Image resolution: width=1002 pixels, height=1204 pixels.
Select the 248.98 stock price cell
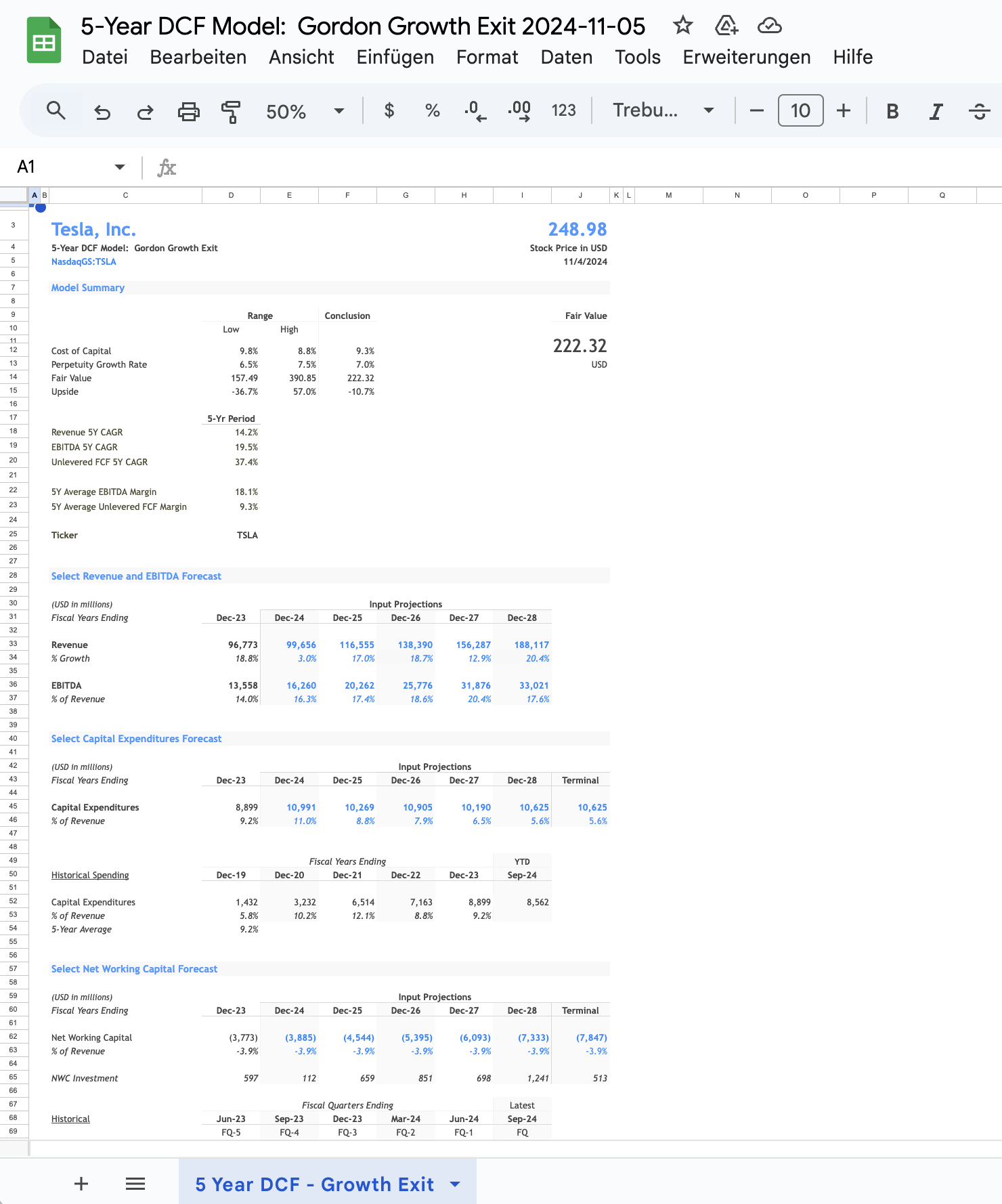tap(578, 230)
